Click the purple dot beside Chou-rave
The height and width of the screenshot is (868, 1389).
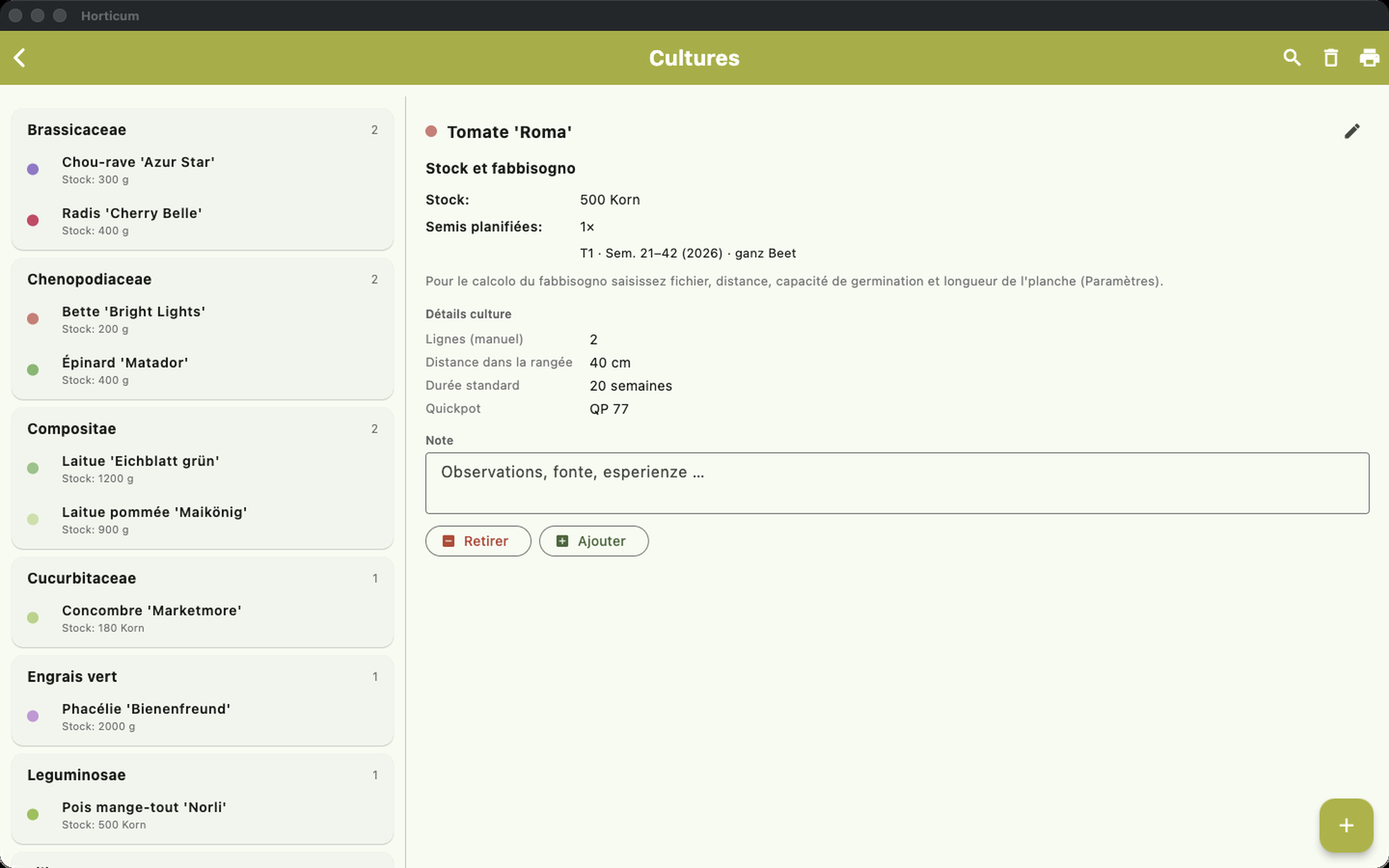(x=33, y=169)
